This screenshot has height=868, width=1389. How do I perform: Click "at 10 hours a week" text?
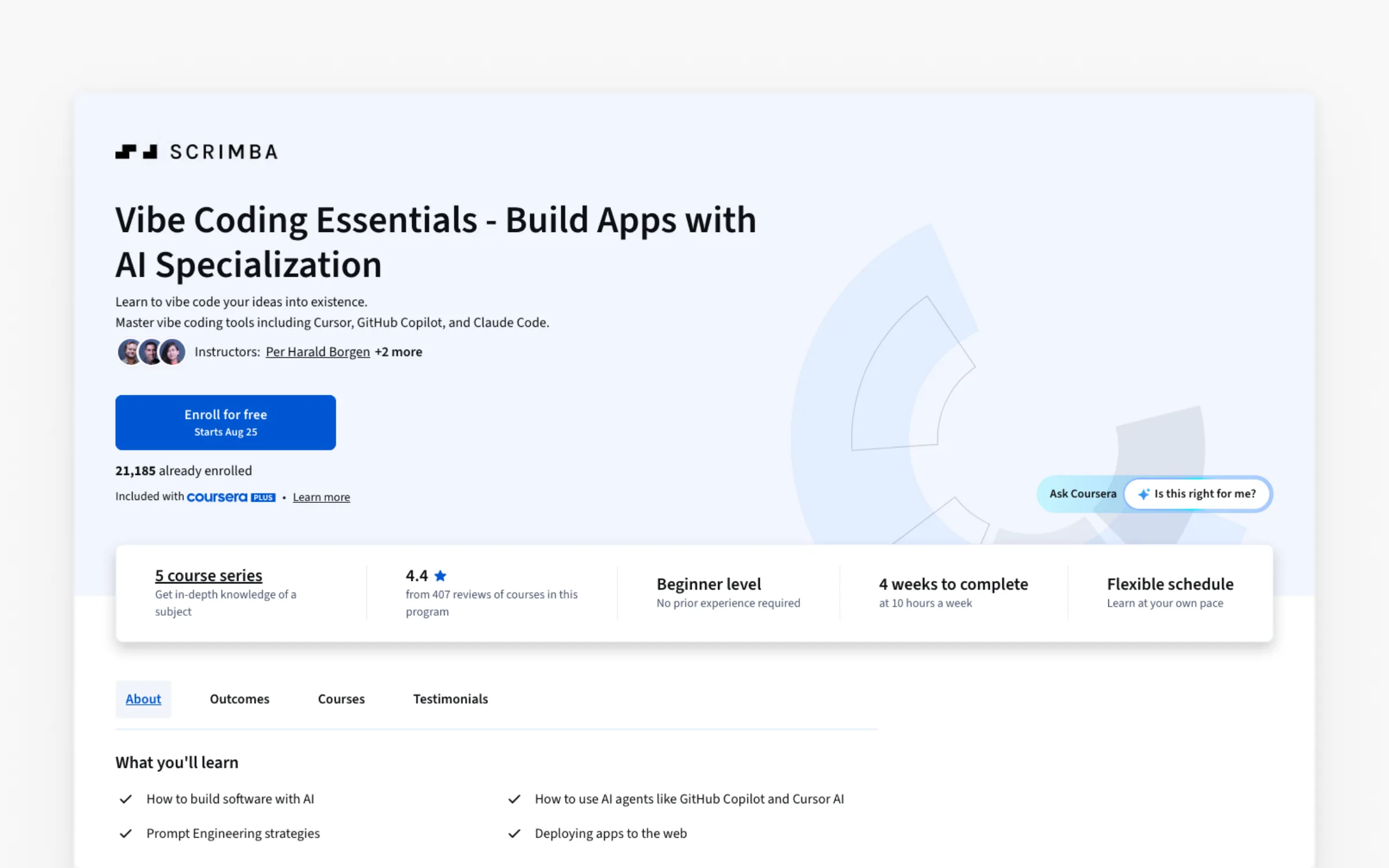(925, 603)
